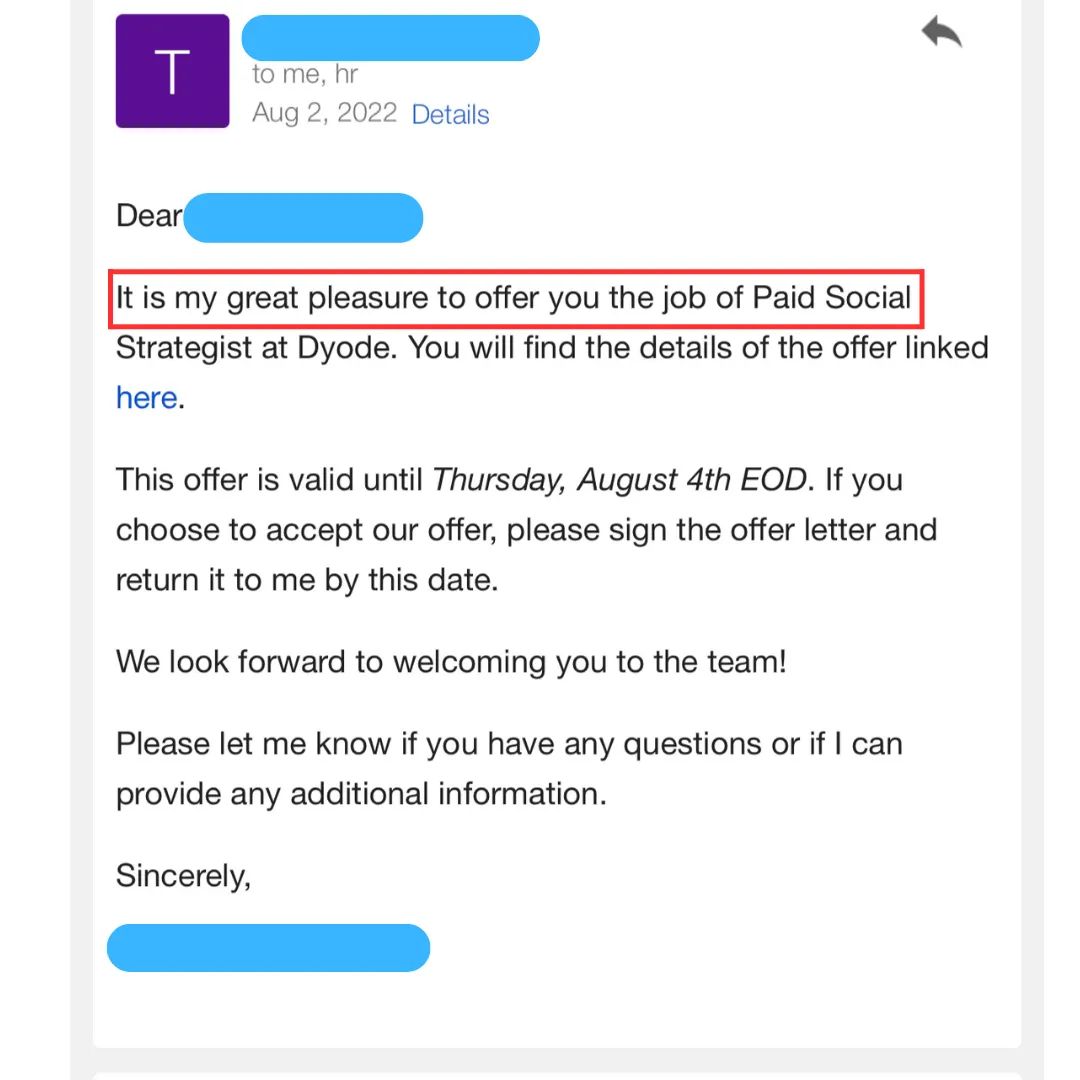Click the redacted name after Dear
1080x1080 pixels.
tap(303, 218)
